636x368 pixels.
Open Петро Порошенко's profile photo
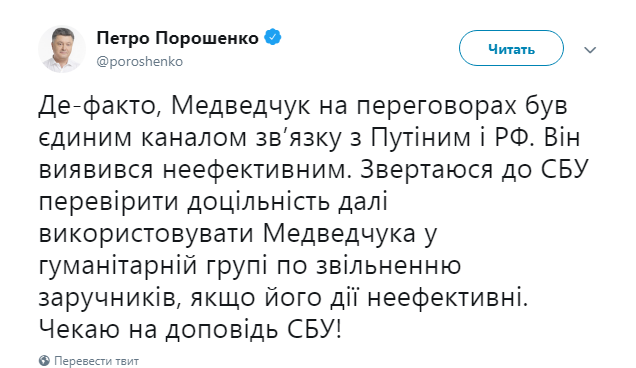[x=62, y=49]
